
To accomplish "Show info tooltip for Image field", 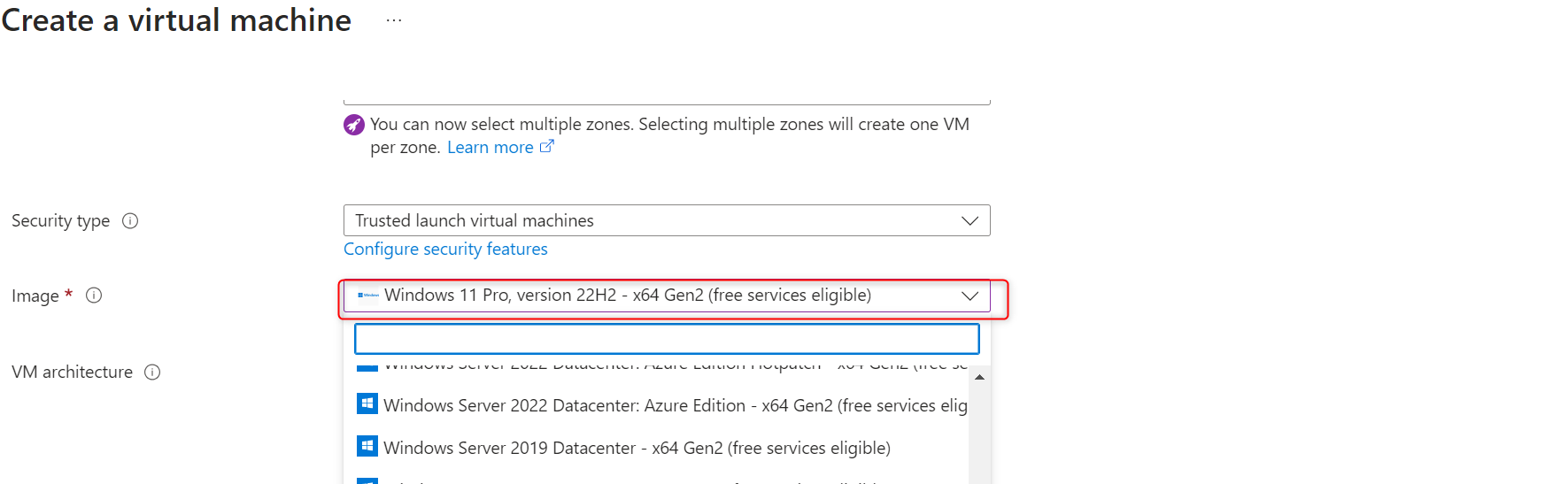I will (94, 296).
